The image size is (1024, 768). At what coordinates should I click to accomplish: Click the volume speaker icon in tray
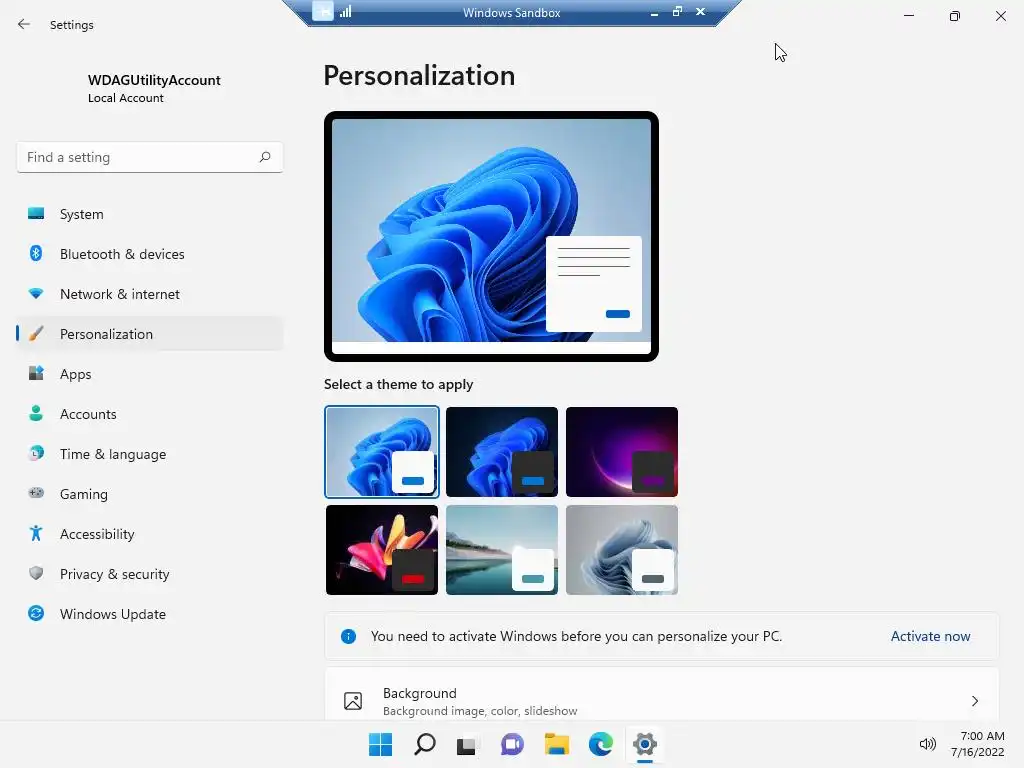click(x=927, y=744)
